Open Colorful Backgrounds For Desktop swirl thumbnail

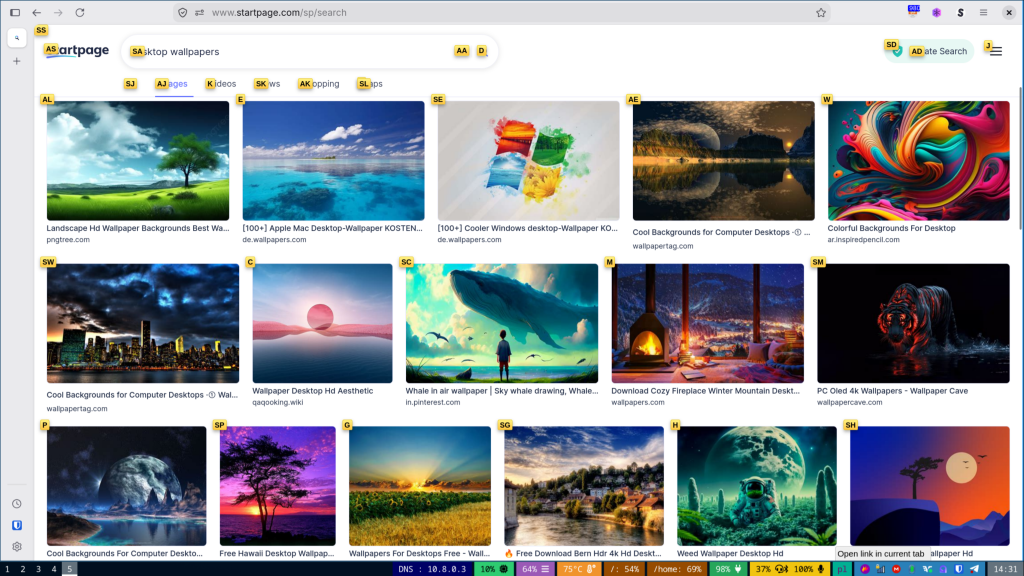coord(918,161)
